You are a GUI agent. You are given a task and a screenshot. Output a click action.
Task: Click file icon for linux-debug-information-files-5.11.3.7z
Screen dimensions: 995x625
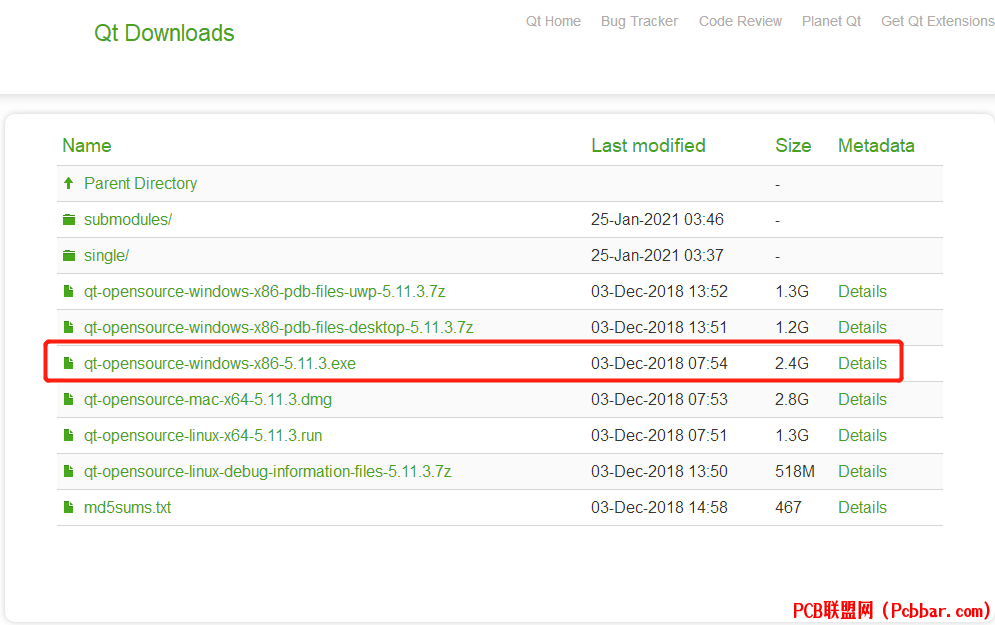69,471
